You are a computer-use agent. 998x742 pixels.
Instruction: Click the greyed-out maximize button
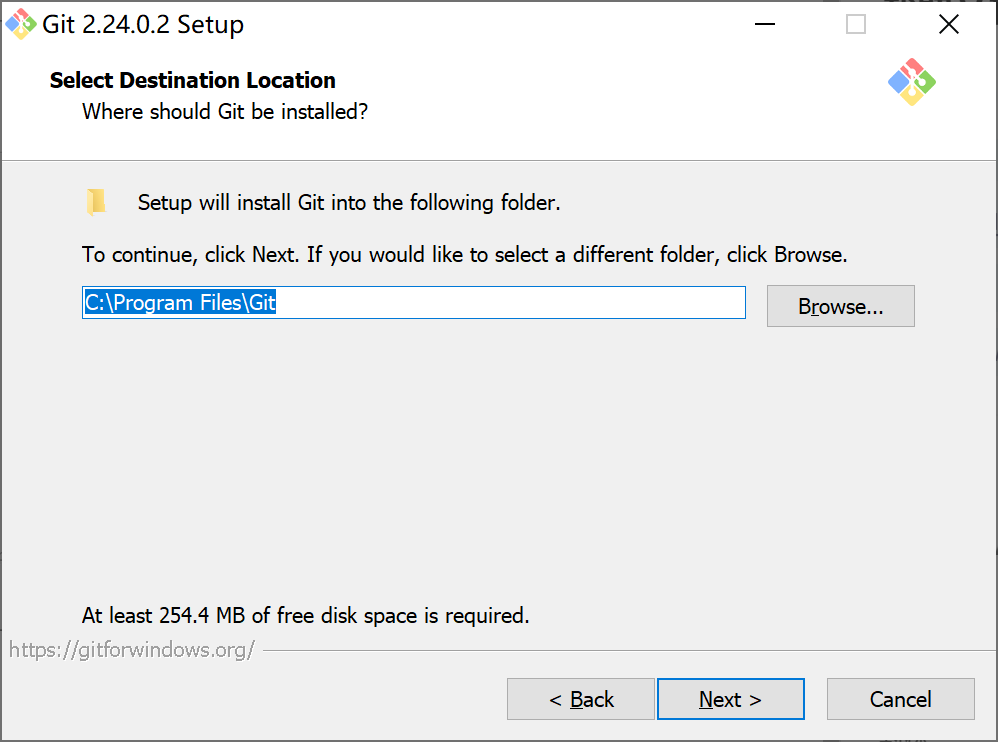click(x=856, y=25)
